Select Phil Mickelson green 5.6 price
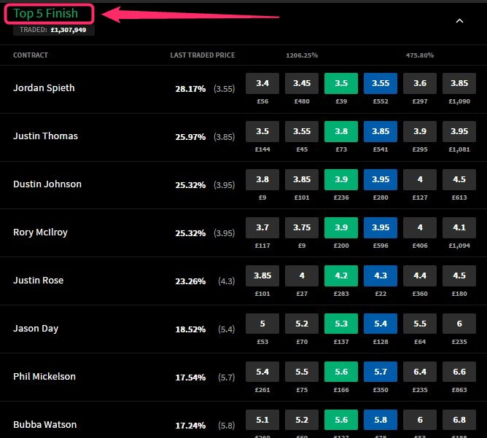Viewport: 487px width, 438px height. coord(341,372)
